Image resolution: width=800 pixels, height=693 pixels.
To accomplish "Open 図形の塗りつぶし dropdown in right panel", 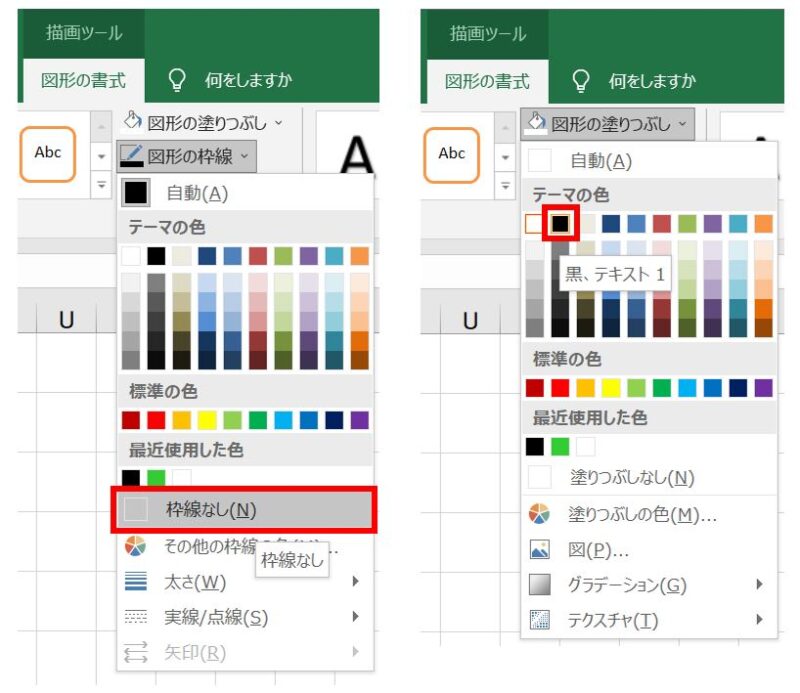I will (608, 123).
